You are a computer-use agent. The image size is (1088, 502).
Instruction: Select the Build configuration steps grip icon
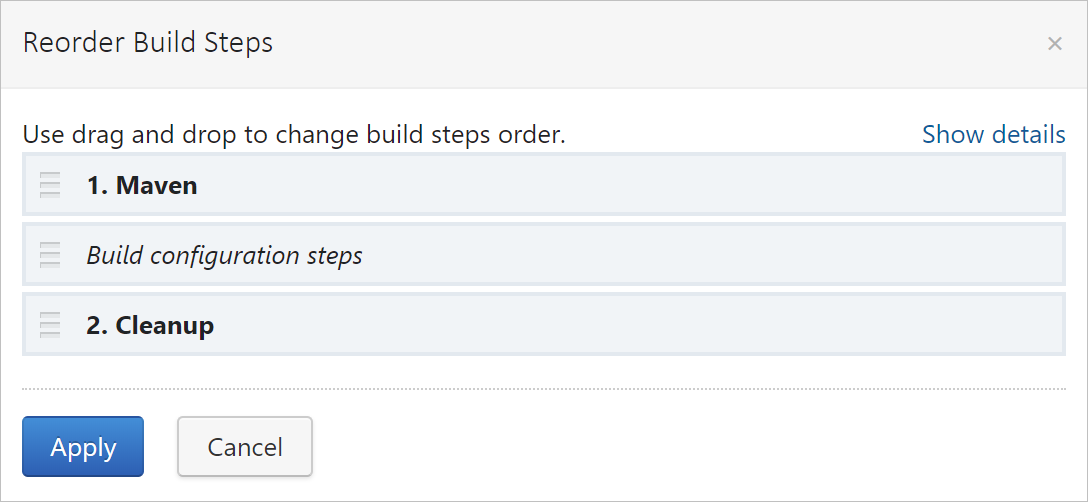point(50,255)
